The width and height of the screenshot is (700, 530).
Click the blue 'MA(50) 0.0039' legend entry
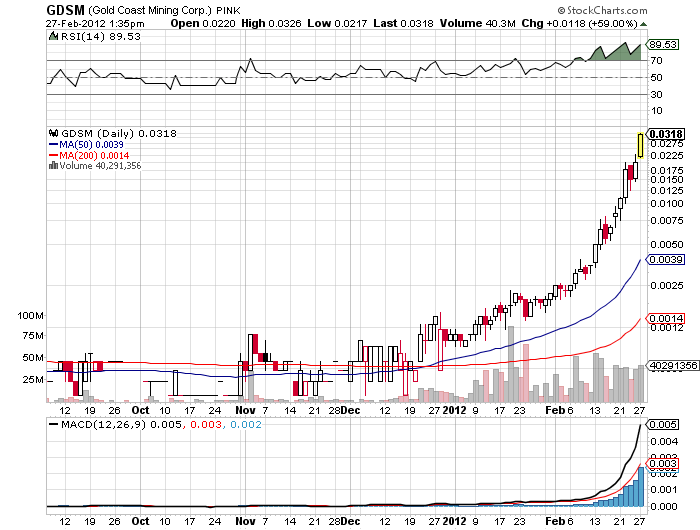(x=86, y=145)
